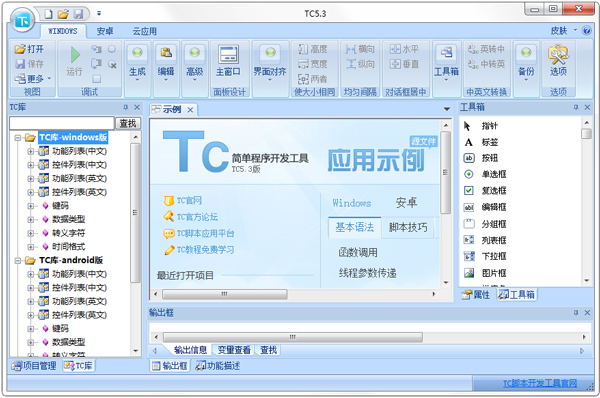The width and height of the screenshot is (600, 398).
Task: Click the 编辑 ribbon icon
Action: click(x=166, y=52)
